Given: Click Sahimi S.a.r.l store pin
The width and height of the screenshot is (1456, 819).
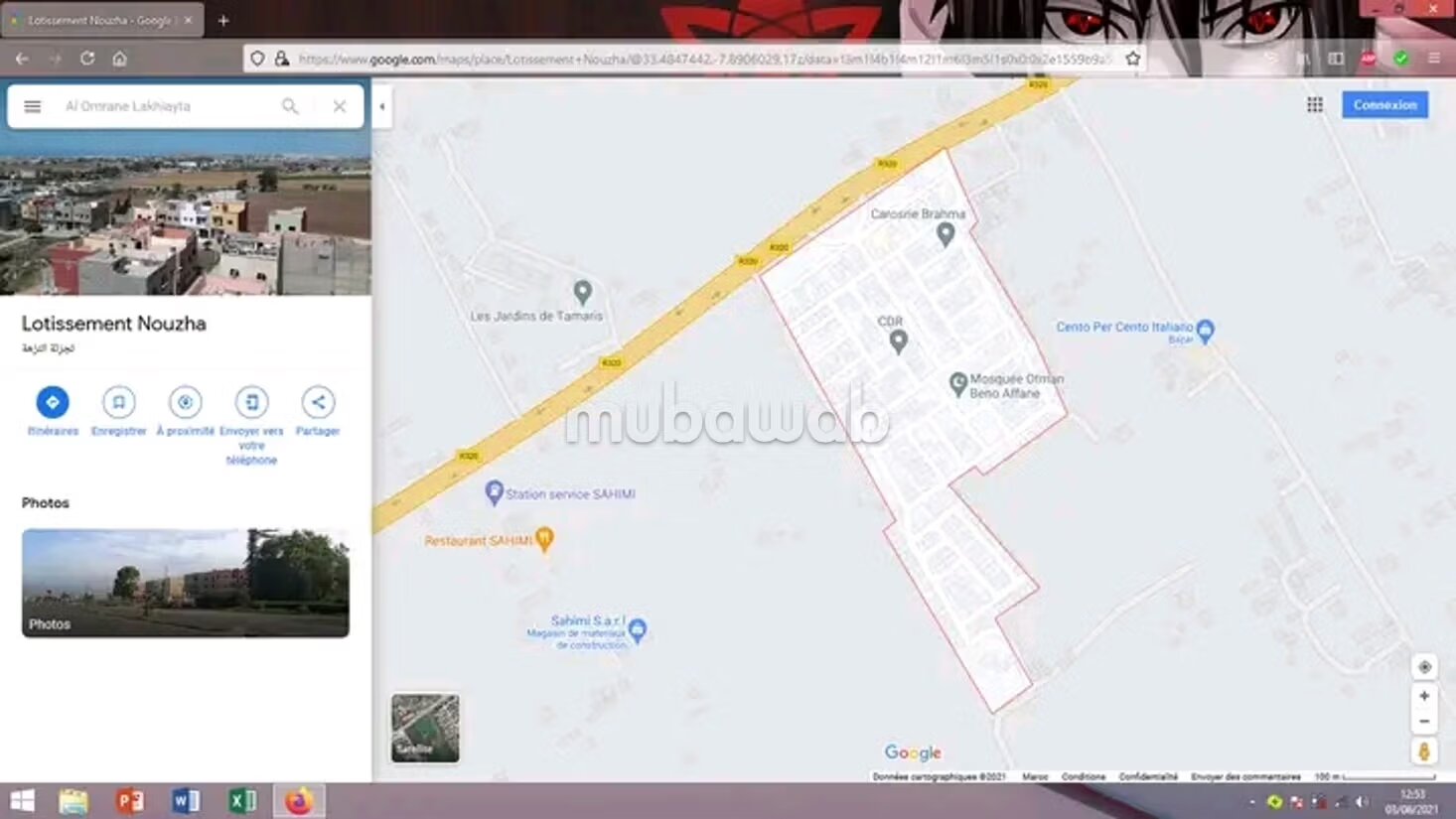Looking at the screenshot, I should point(639,630).
